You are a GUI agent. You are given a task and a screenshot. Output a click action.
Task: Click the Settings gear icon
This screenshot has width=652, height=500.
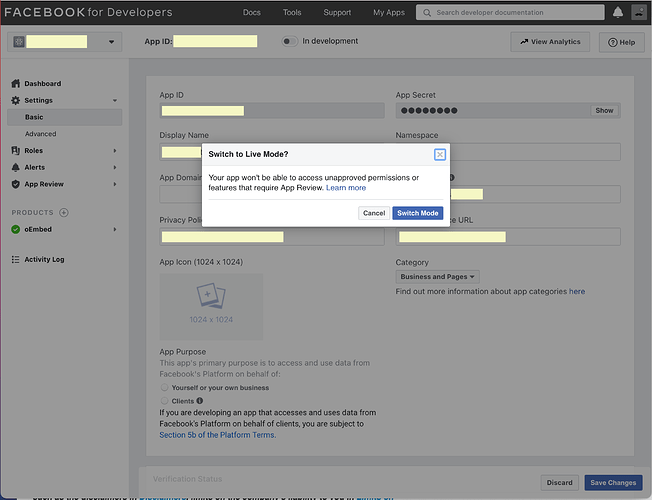click(15, 100)
